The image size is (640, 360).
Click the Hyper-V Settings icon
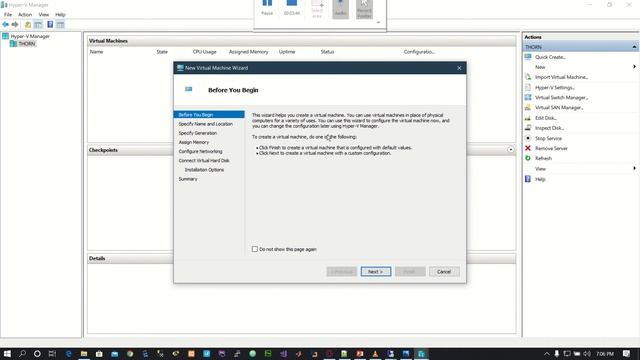click(528, 87)
